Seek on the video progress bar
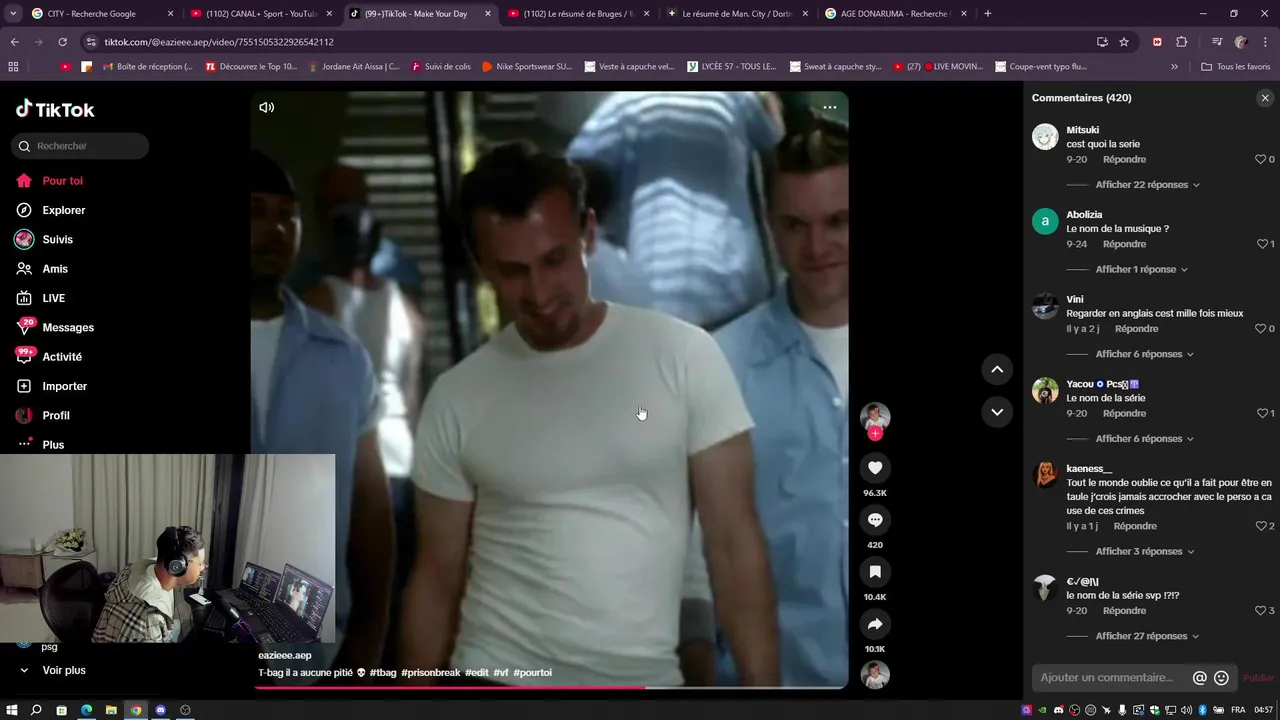1280x720 pixels. click(x=549, y=687)
